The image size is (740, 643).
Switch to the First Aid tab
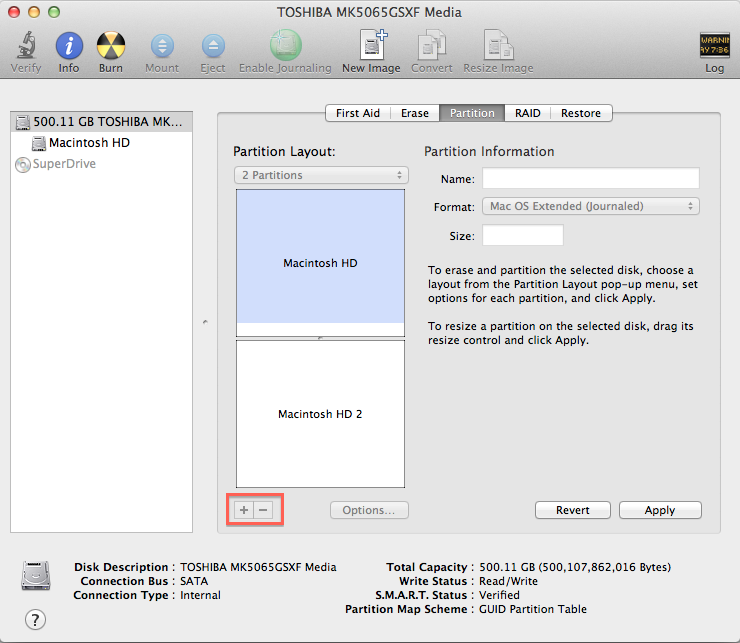[x=357, y=113]
